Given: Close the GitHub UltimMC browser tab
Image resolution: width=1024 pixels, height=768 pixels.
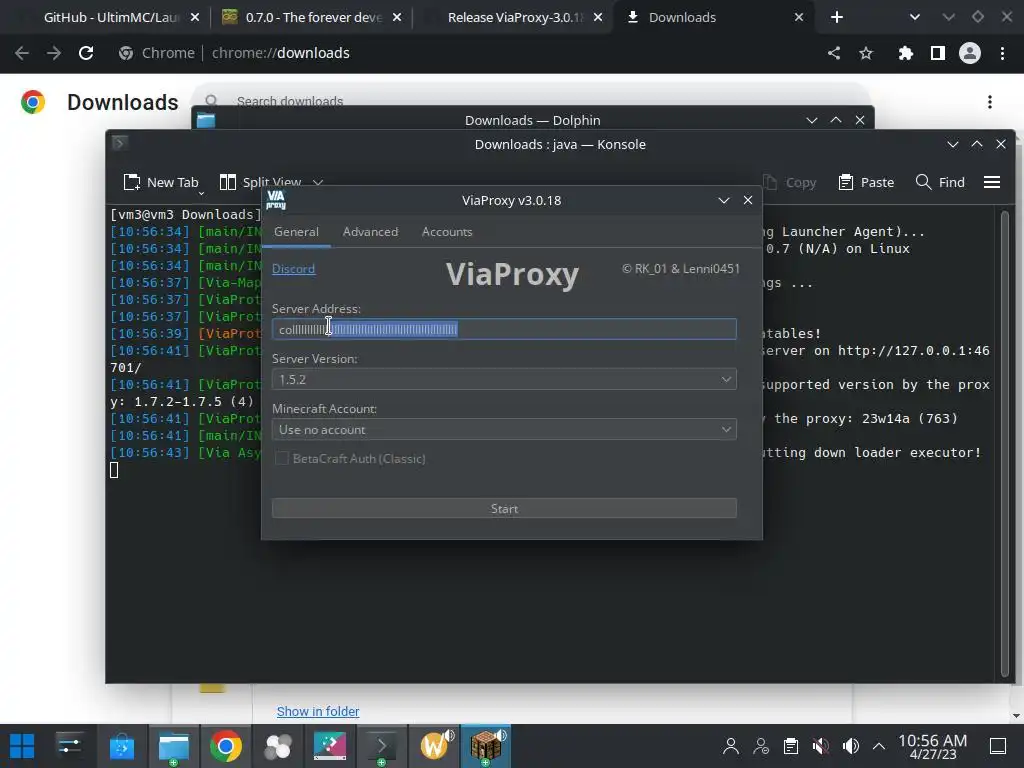Looking at the screenshot, I should 195,18.
